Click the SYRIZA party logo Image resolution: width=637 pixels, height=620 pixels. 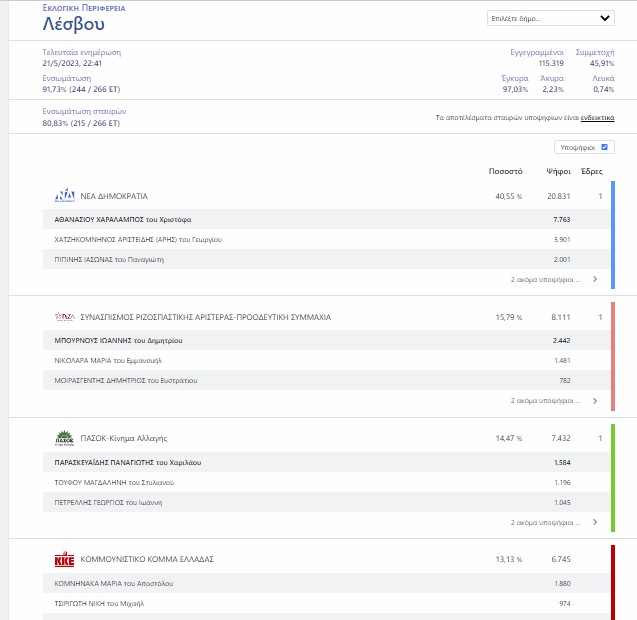point(64,317)
